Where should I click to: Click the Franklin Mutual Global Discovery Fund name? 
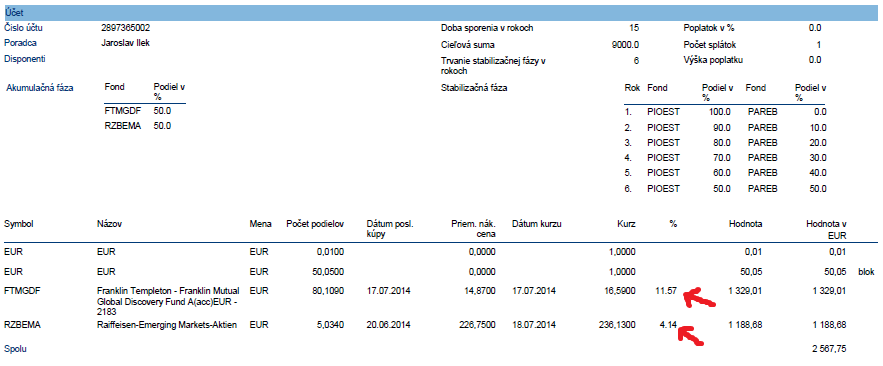(x=168, y=300)
